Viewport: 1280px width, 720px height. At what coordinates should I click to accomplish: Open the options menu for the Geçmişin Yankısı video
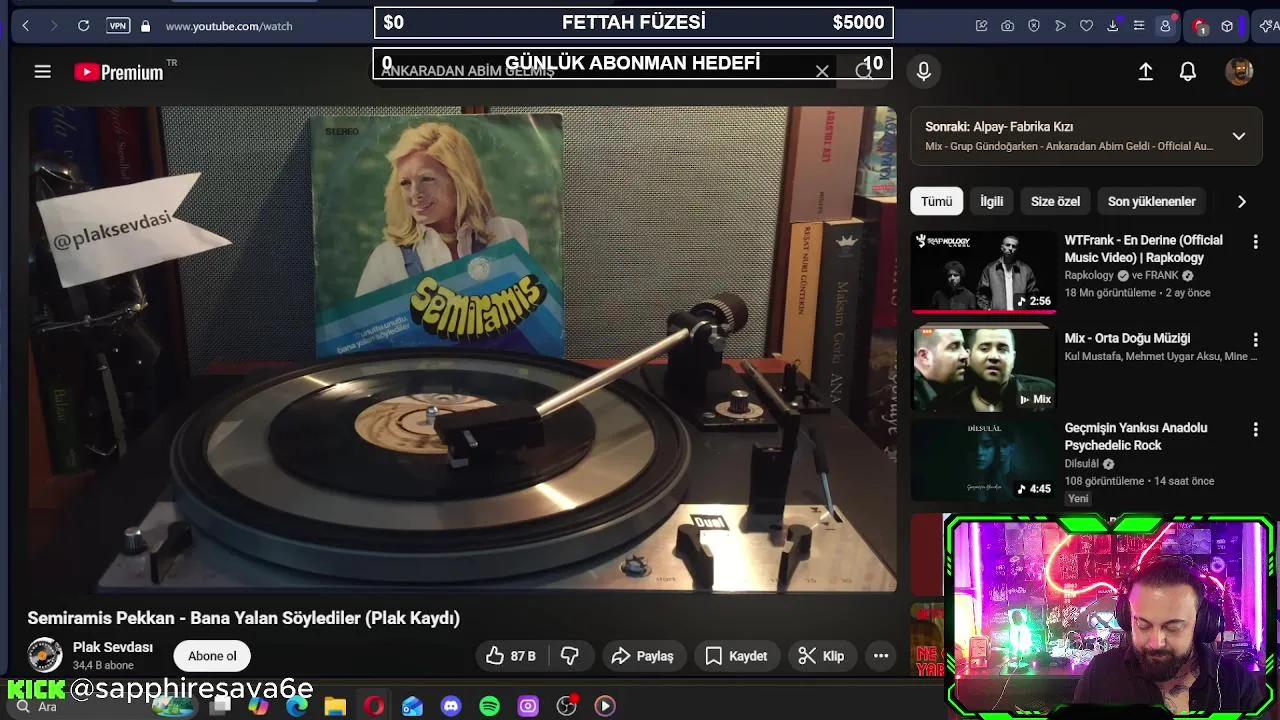(x=1255, y=430)
